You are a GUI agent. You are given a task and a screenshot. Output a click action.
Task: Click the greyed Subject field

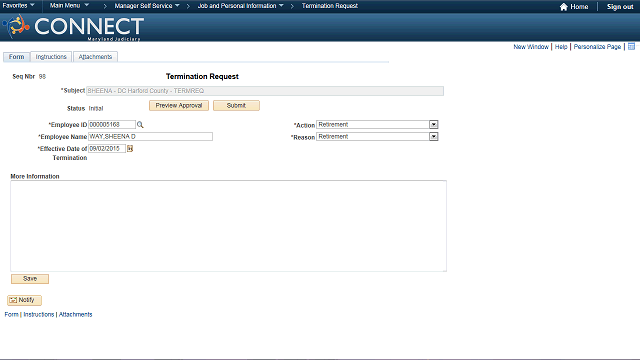pos(265,91)
